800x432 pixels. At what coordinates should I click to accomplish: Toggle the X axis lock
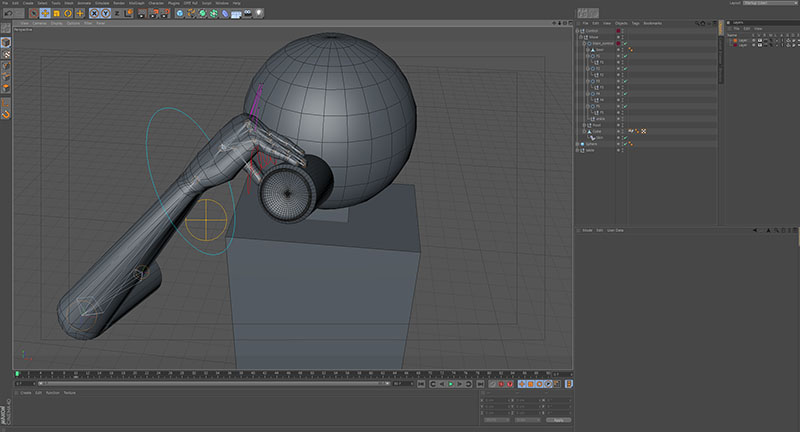coord(94,13)
